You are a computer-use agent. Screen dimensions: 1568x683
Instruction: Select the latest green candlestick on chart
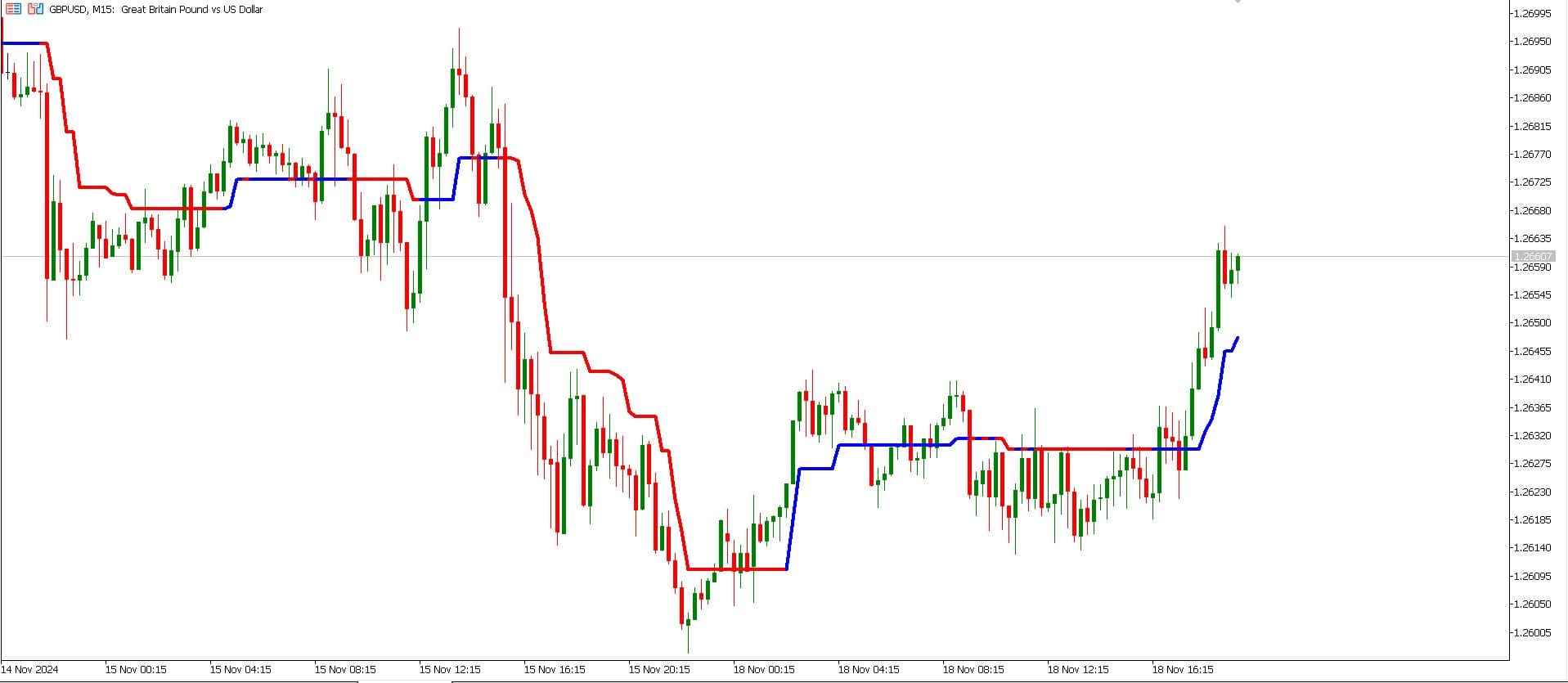(x=1238, y=263)
